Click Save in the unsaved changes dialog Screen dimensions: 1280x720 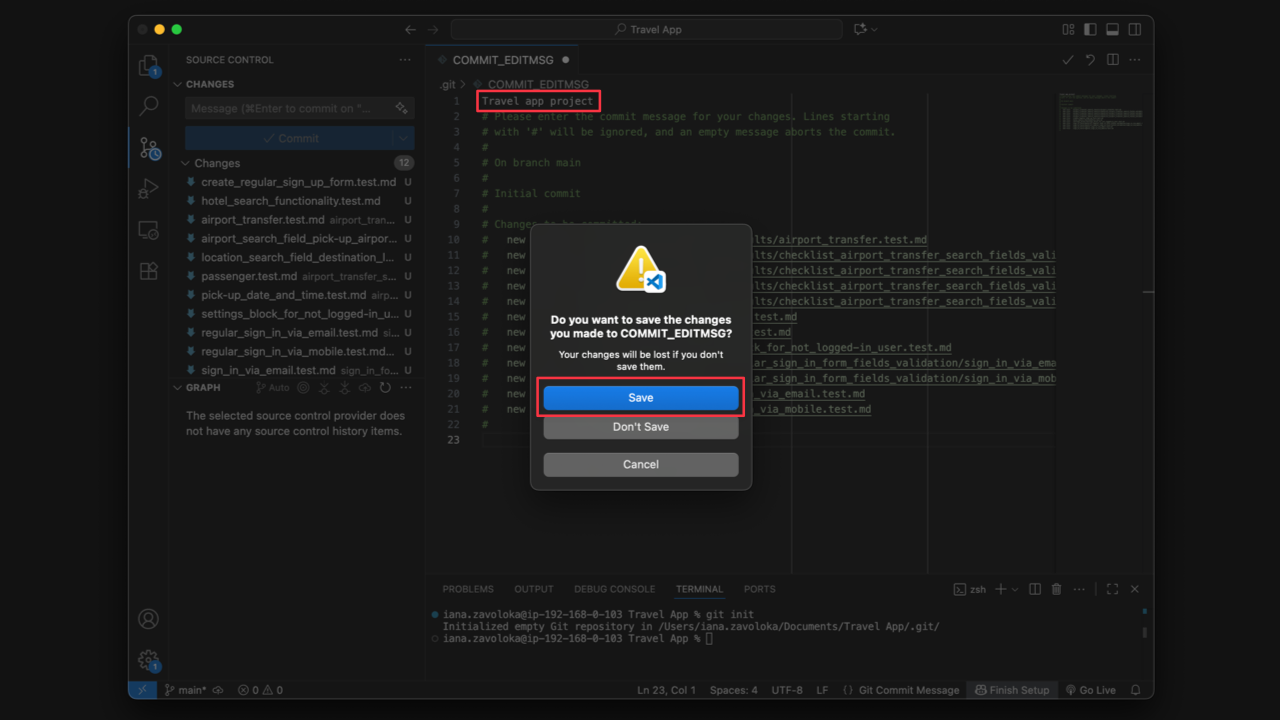point(640,397)
